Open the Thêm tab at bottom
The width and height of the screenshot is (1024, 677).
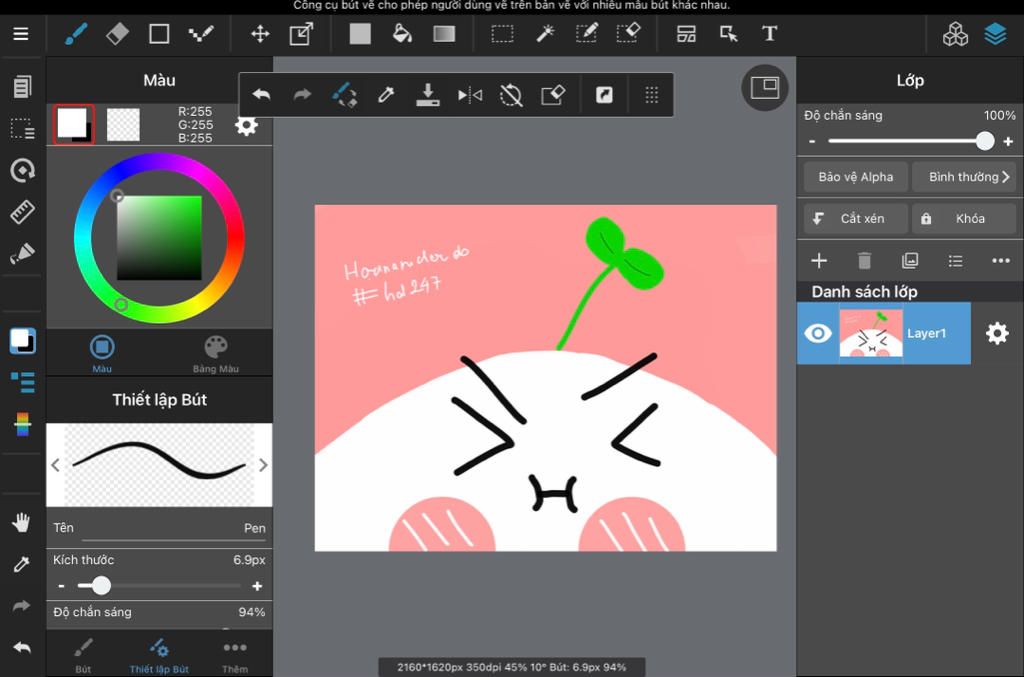click(235, 654)
